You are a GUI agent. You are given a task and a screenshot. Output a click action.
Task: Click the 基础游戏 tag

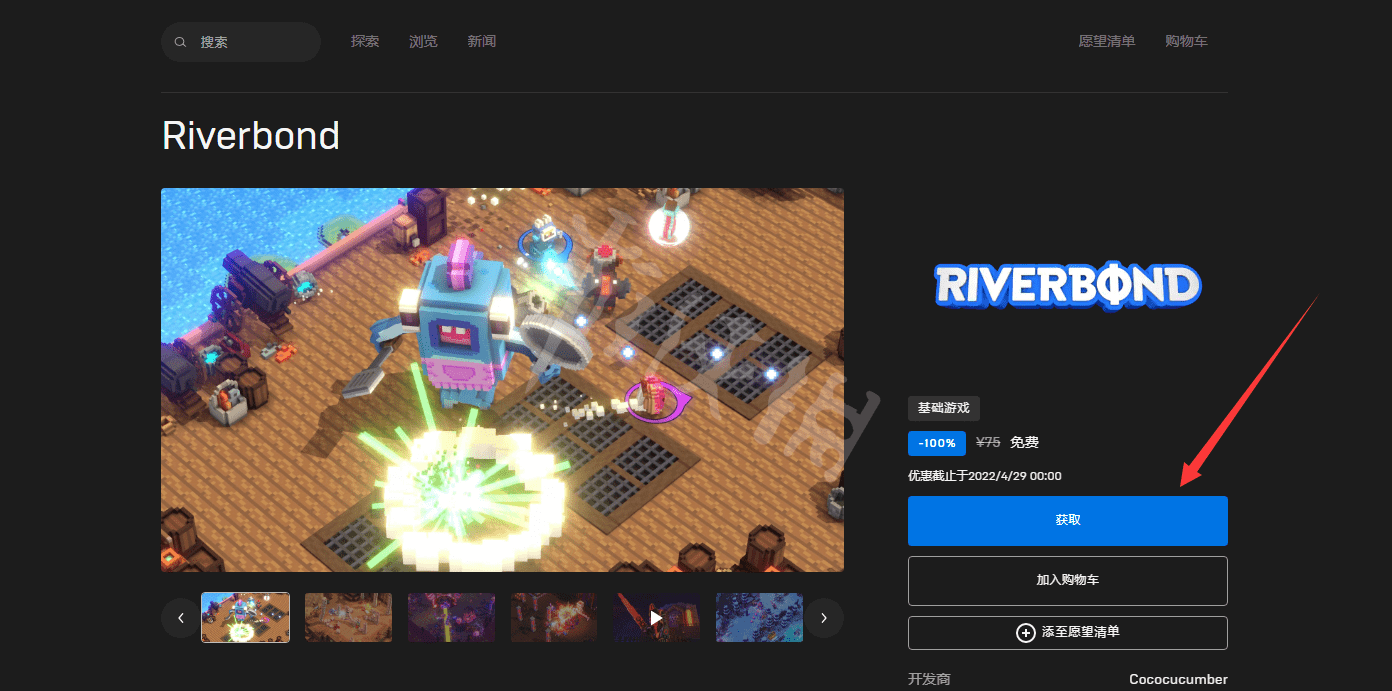pos(944,408)
